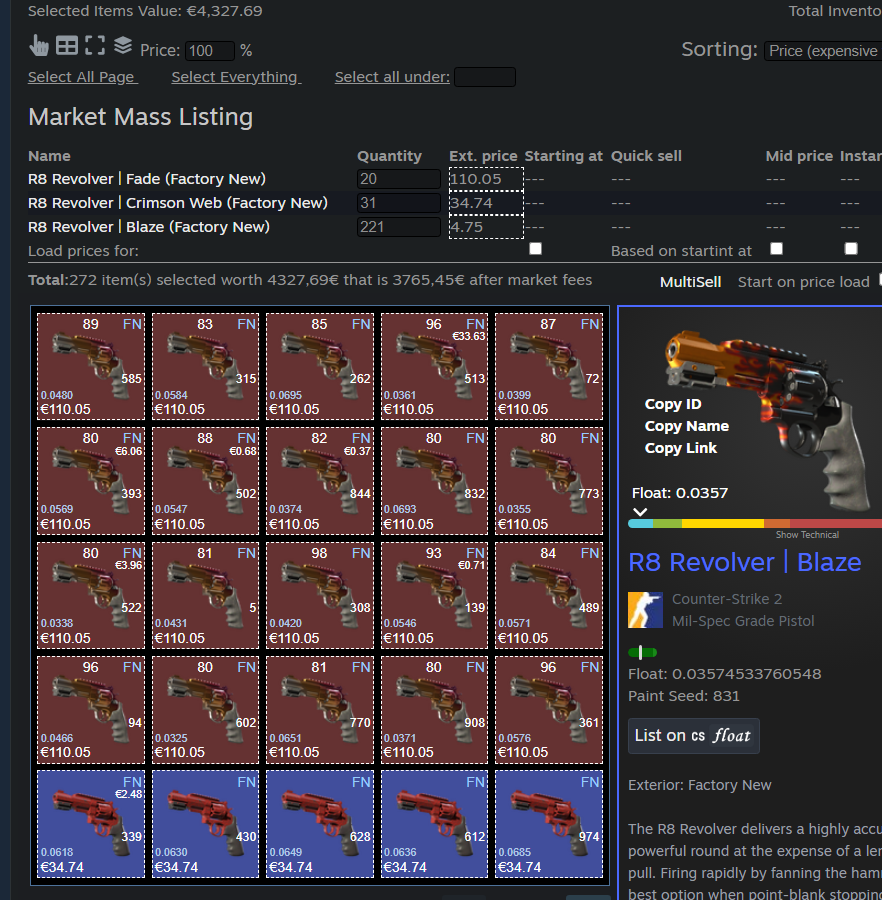Click the wear float color bar

pyautogui.click(x=755, y=523)
